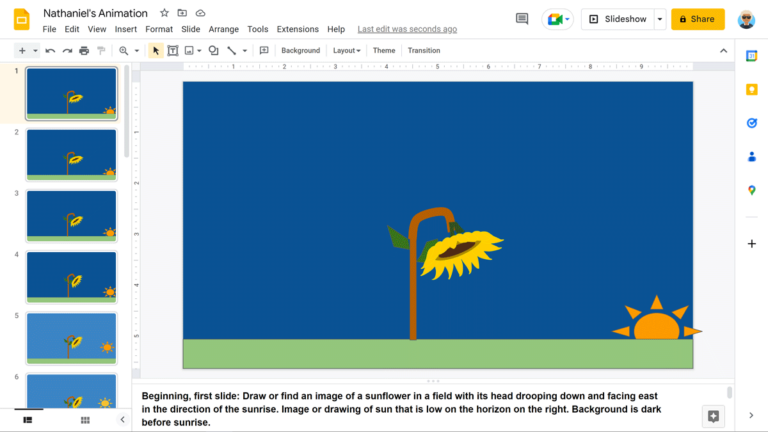Viewport: 768px width, 432px height.
Task: Expand the Slideshow options arrow
Action: [660, 19]
